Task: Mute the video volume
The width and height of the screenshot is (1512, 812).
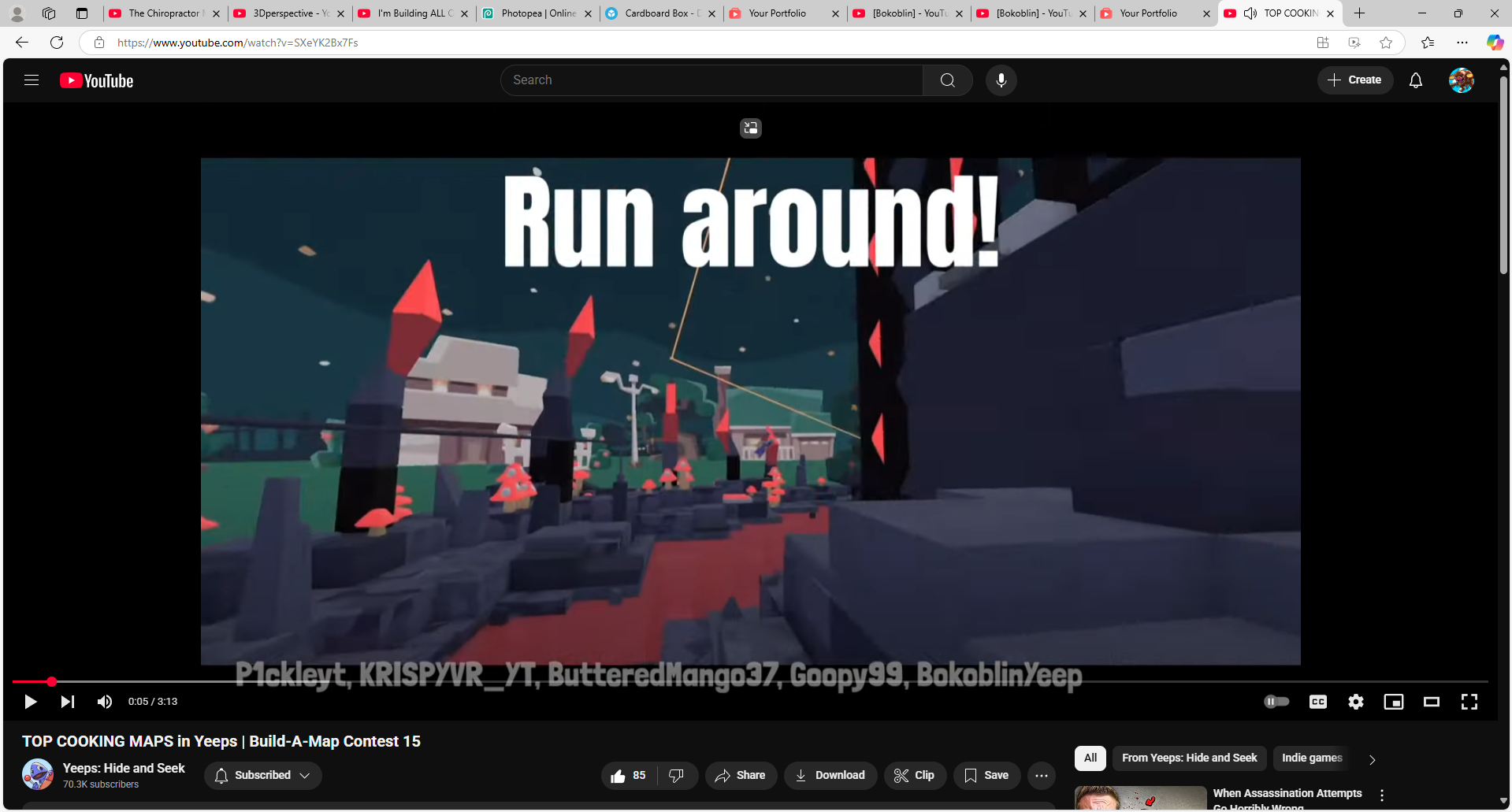Action: pyautogui.click(x=105, y=702)
